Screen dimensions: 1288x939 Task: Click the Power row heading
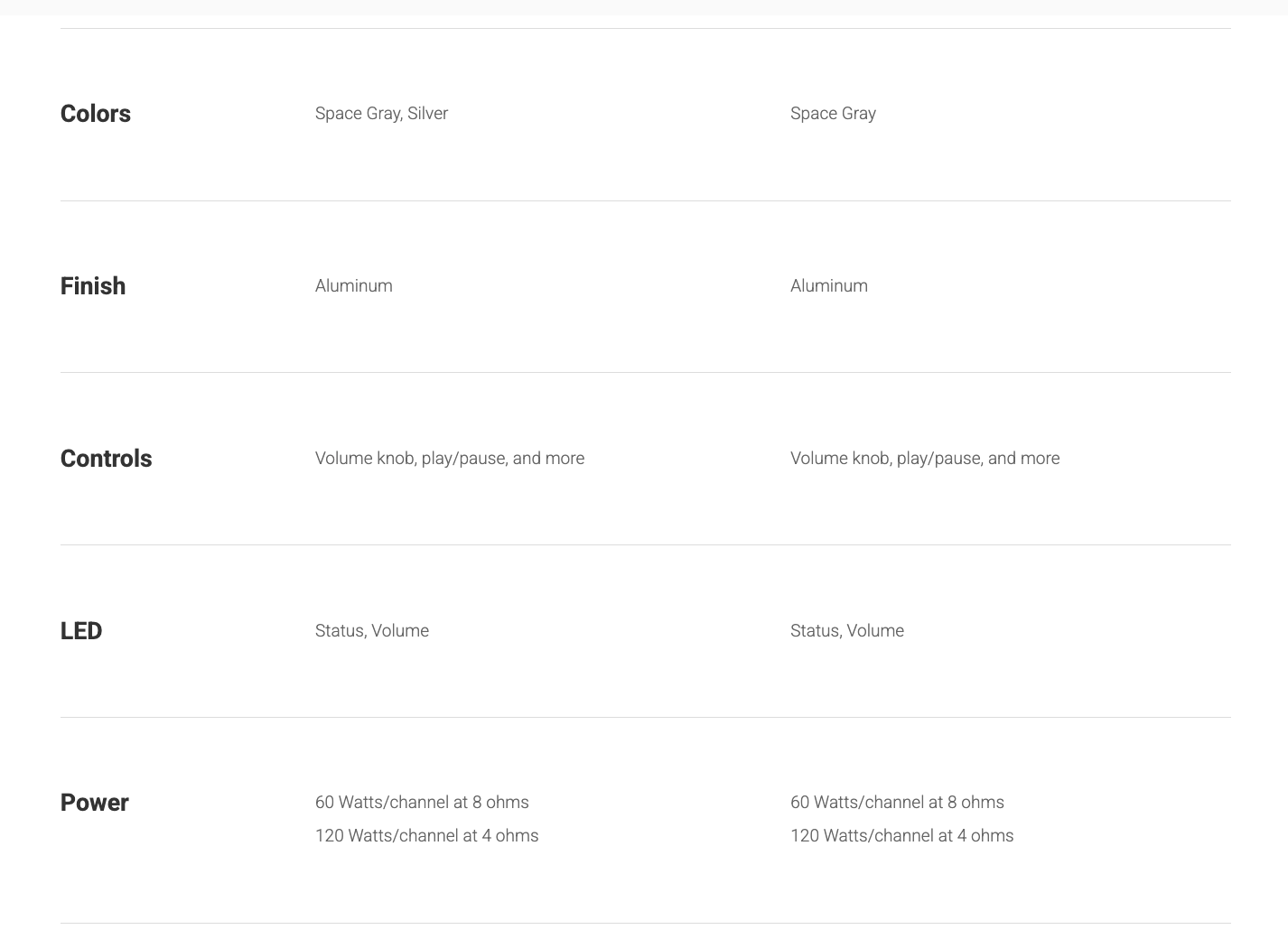[x=94, y=803]
